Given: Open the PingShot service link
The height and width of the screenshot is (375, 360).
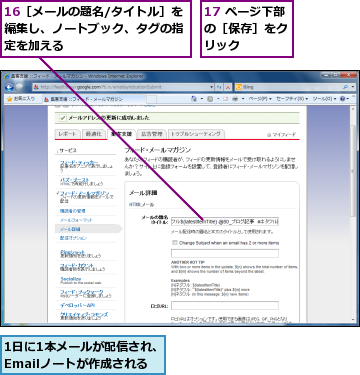Looking at the screenshot, I should (72, 252).
